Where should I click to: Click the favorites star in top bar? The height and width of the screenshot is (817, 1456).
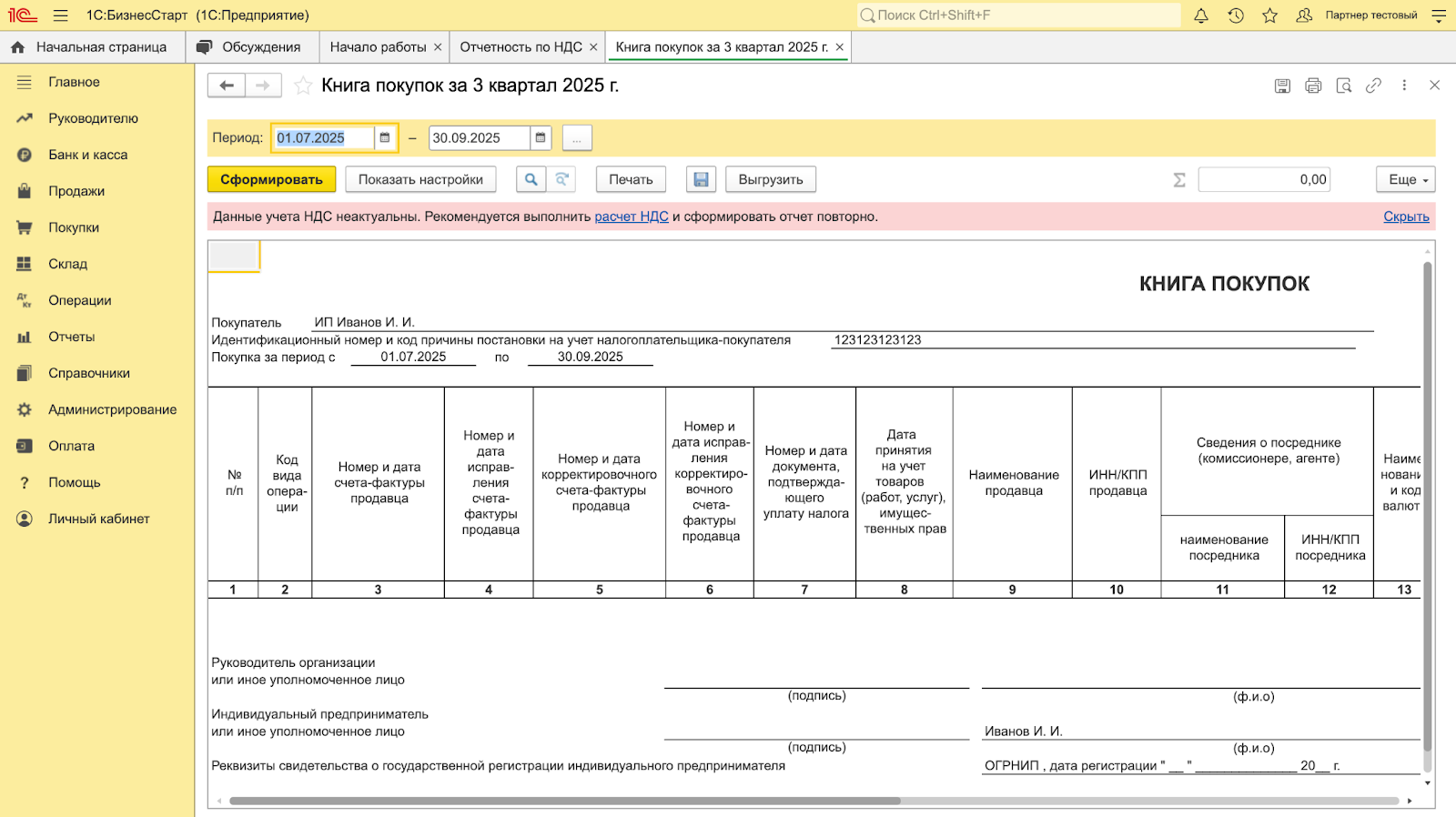click(x=1270, y=15)
